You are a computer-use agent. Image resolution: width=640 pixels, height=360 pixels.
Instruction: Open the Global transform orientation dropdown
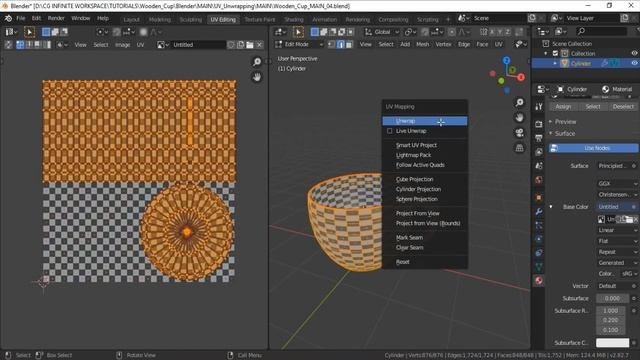(x=382, y=32)
